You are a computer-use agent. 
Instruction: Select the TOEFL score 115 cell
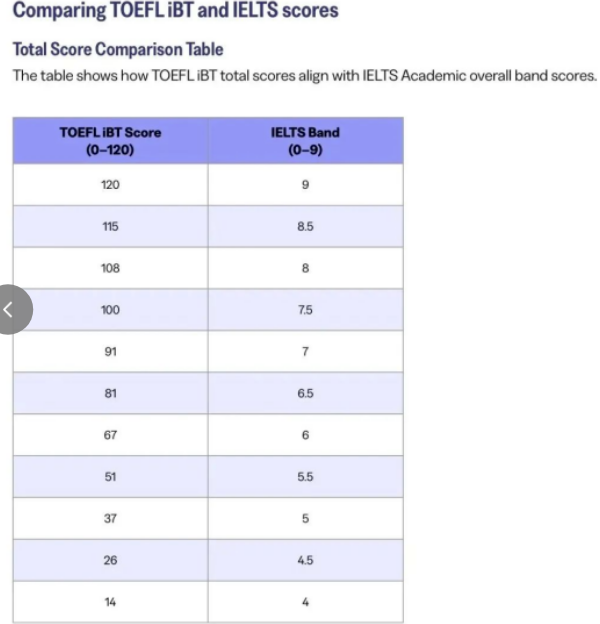110,227
